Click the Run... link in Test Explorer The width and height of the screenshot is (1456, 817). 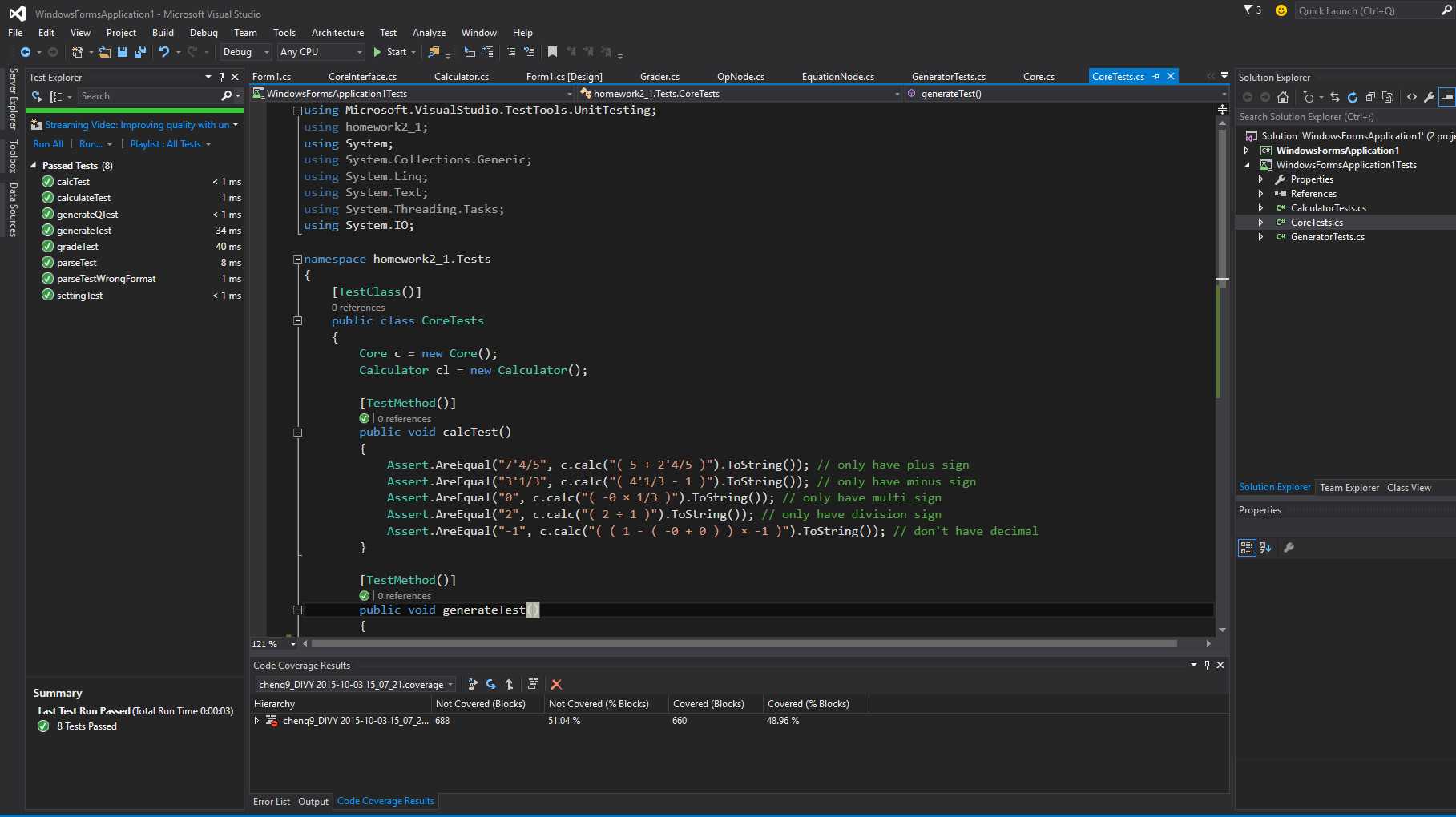(x=91, y=144)
